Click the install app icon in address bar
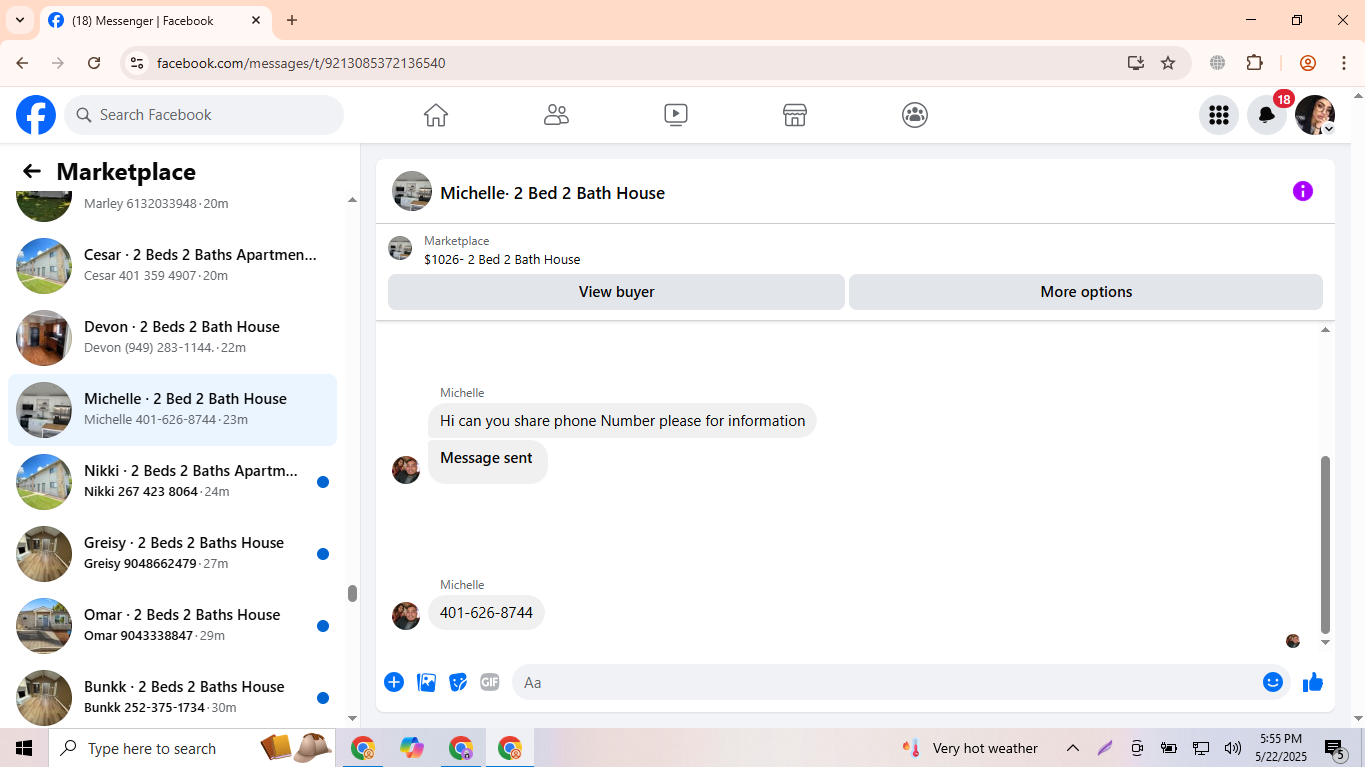This screenshot has width=1365, height=767. (x=1135, y=63)
